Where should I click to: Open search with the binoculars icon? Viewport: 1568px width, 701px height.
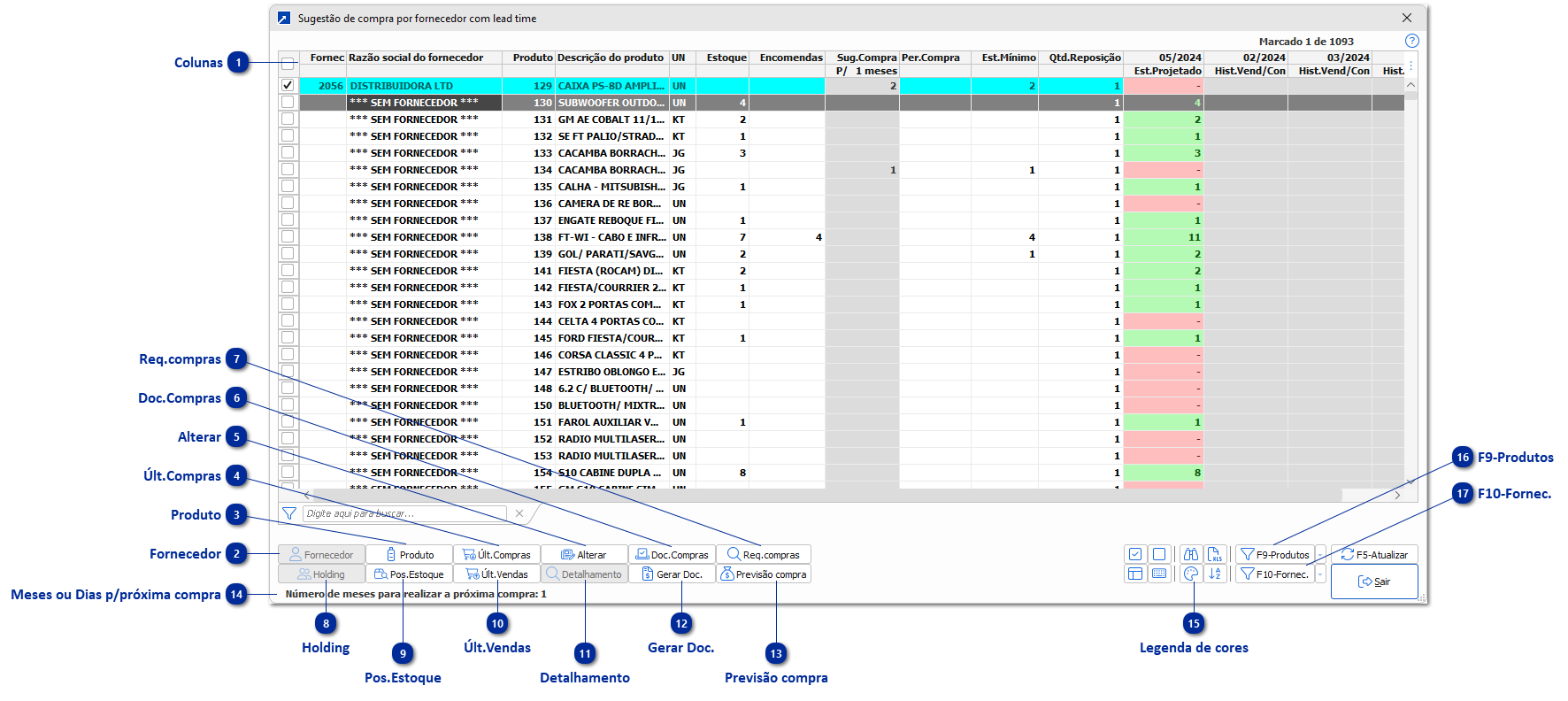[x=1191, y=554]
